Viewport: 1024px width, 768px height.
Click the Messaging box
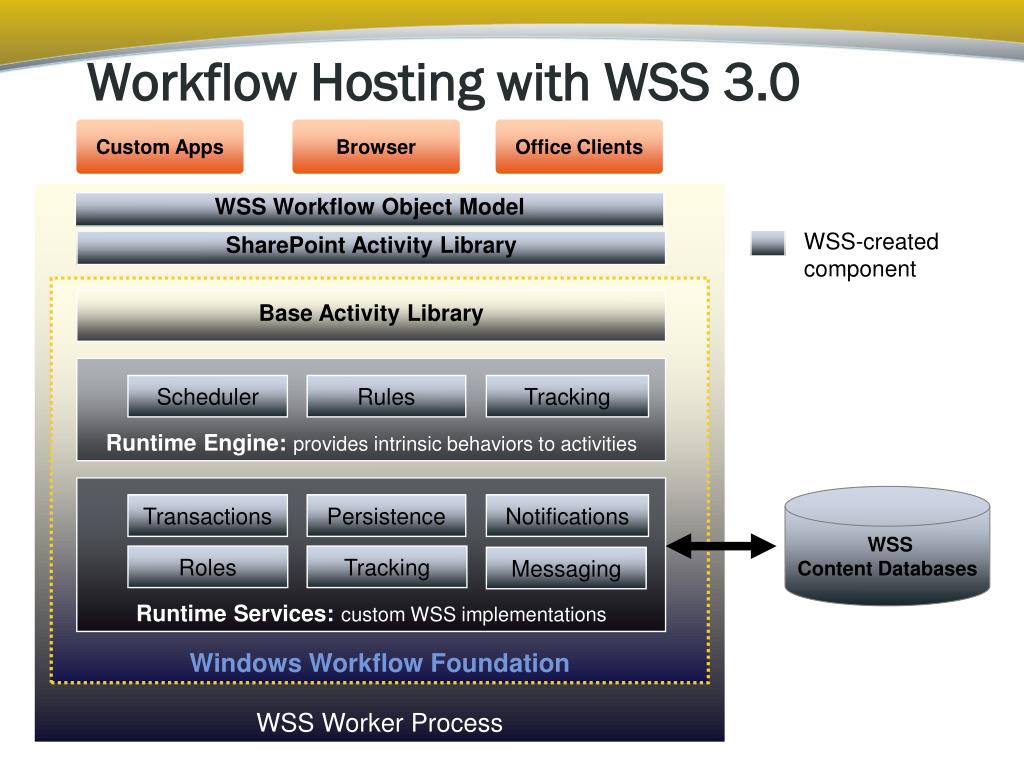click(566, 568)
